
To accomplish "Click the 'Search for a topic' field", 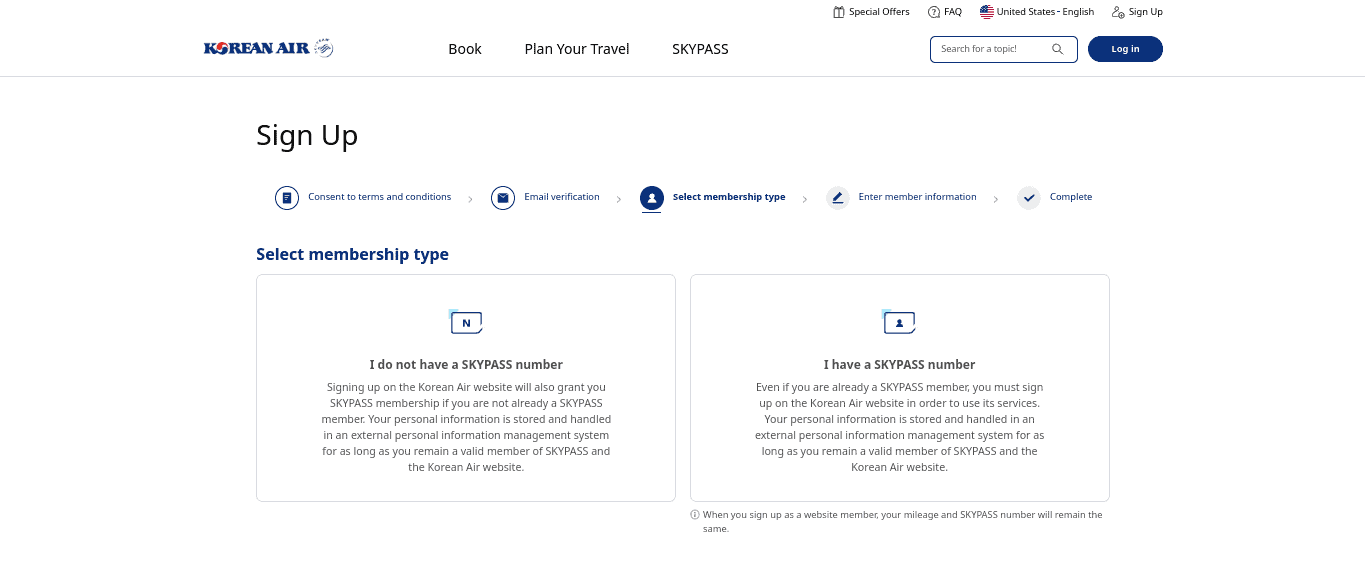I will click(990, 49).
